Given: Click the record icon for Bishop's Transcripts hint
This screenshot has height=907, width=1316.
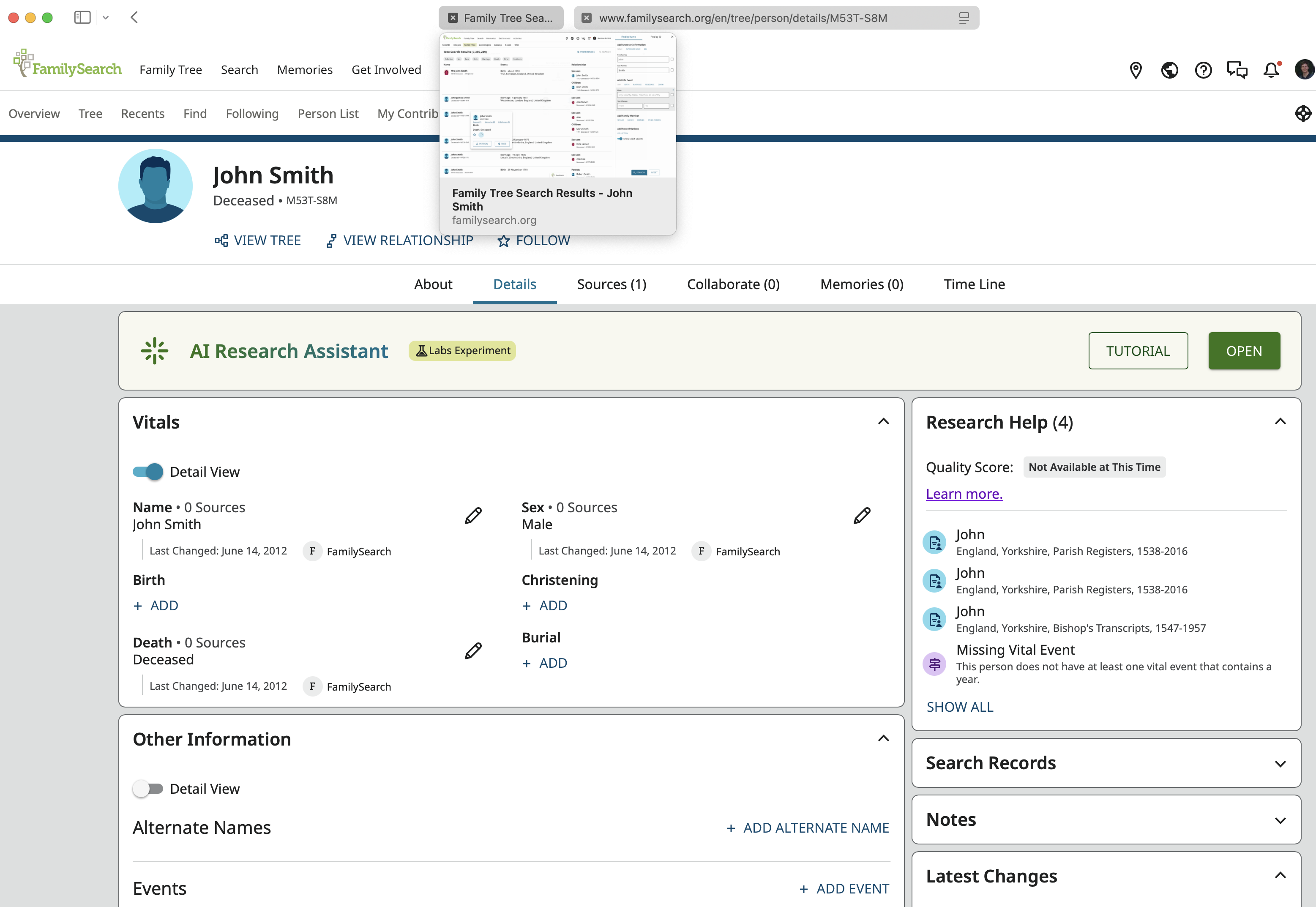Looking at the screenshot, I should pyautogui.click(x=934, y=619).
